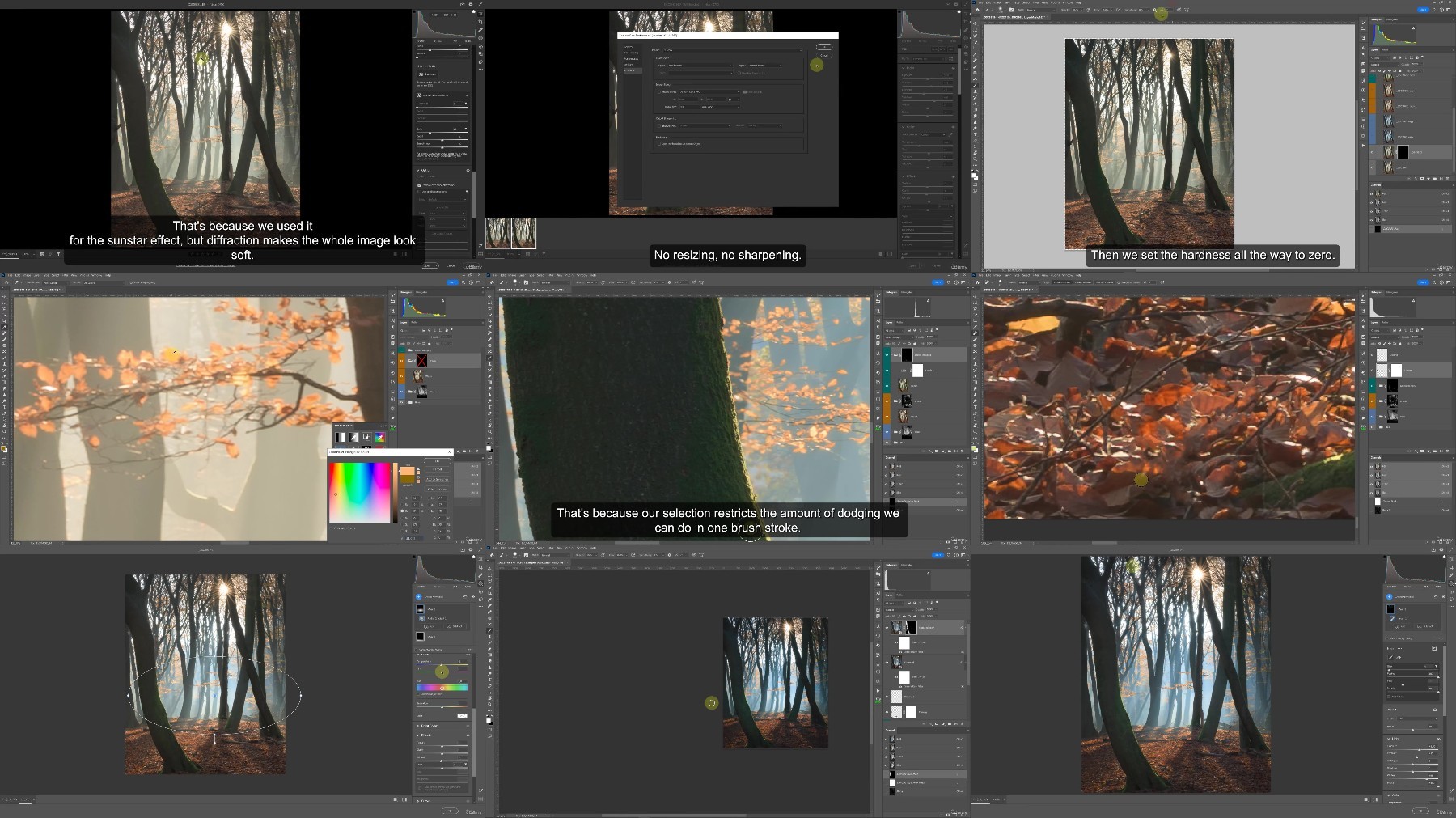1456x818 pixels.
Task: Open the blend mode dropdown in the hardness-caption frame layers panel
Action: point(1385,65)
